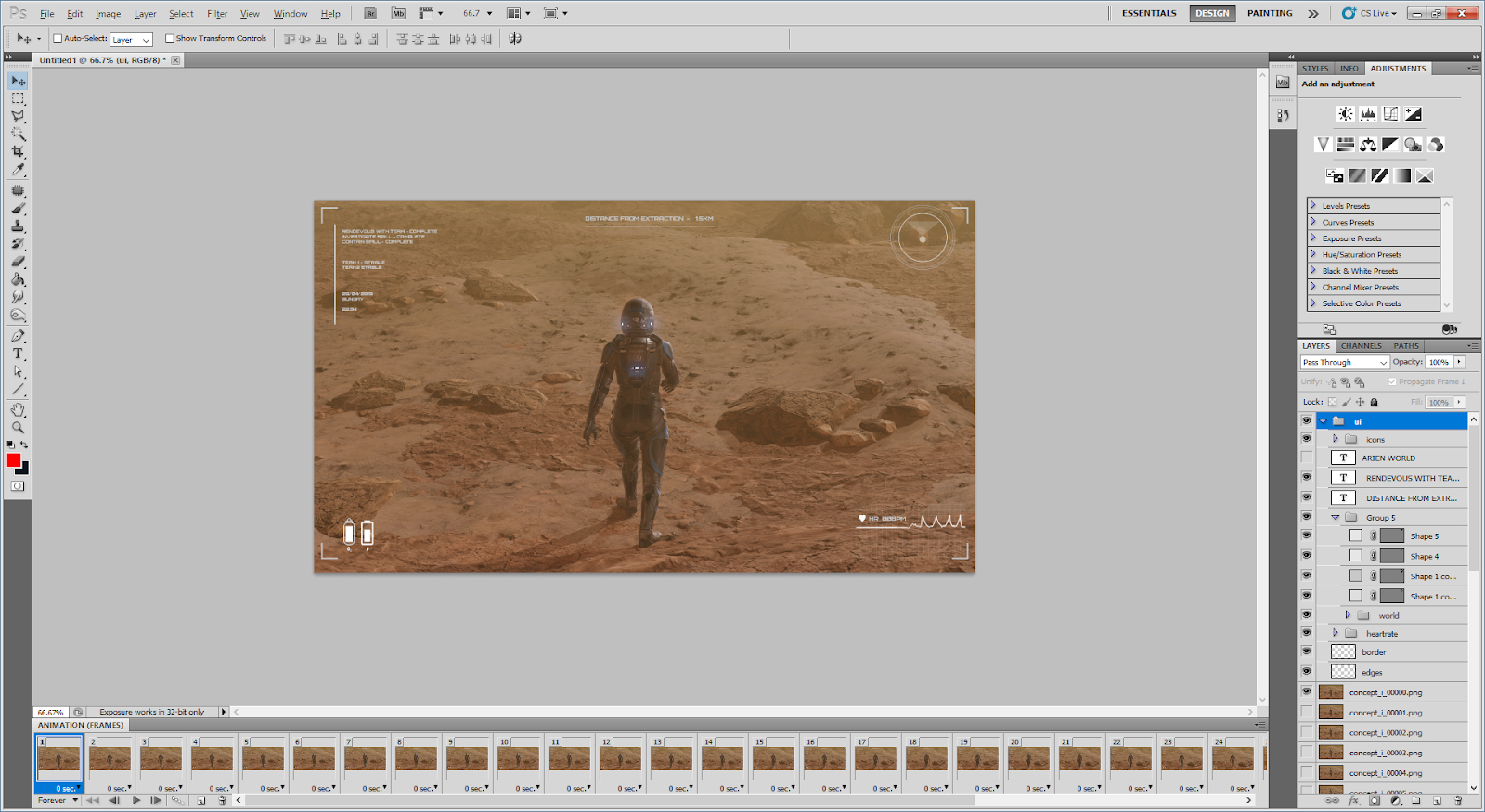Select the Pen tool

click(x=18, y=335)
